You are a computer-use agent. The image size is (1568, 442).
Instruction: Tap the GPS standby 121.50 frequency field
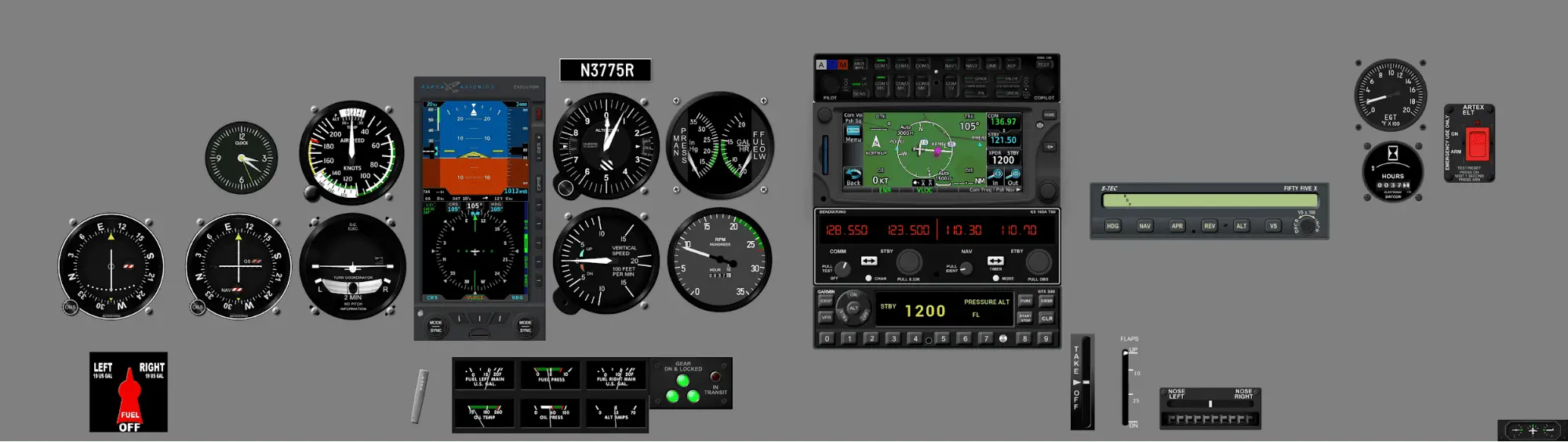pos(1003,139)
